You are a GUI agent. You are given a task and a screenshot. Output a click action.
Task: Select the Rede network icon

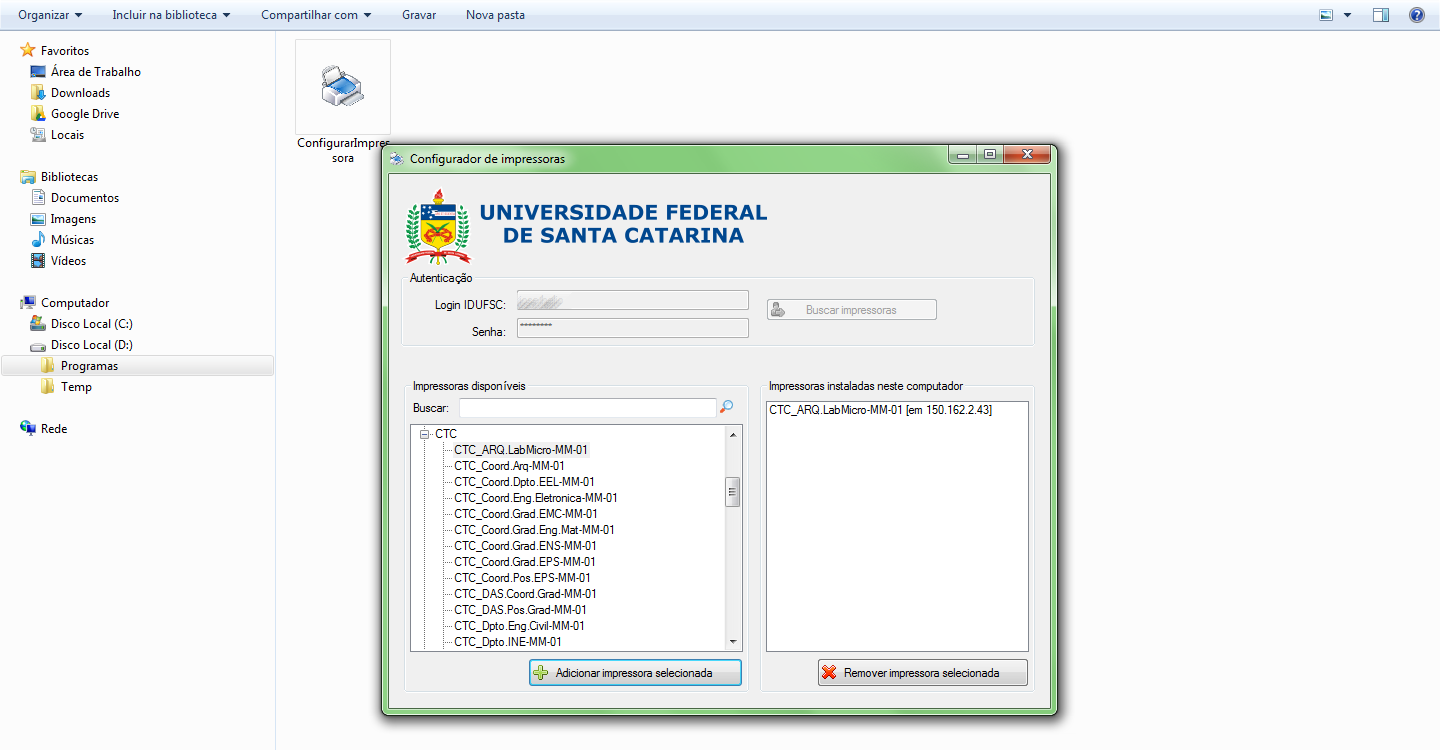[54, 429]
